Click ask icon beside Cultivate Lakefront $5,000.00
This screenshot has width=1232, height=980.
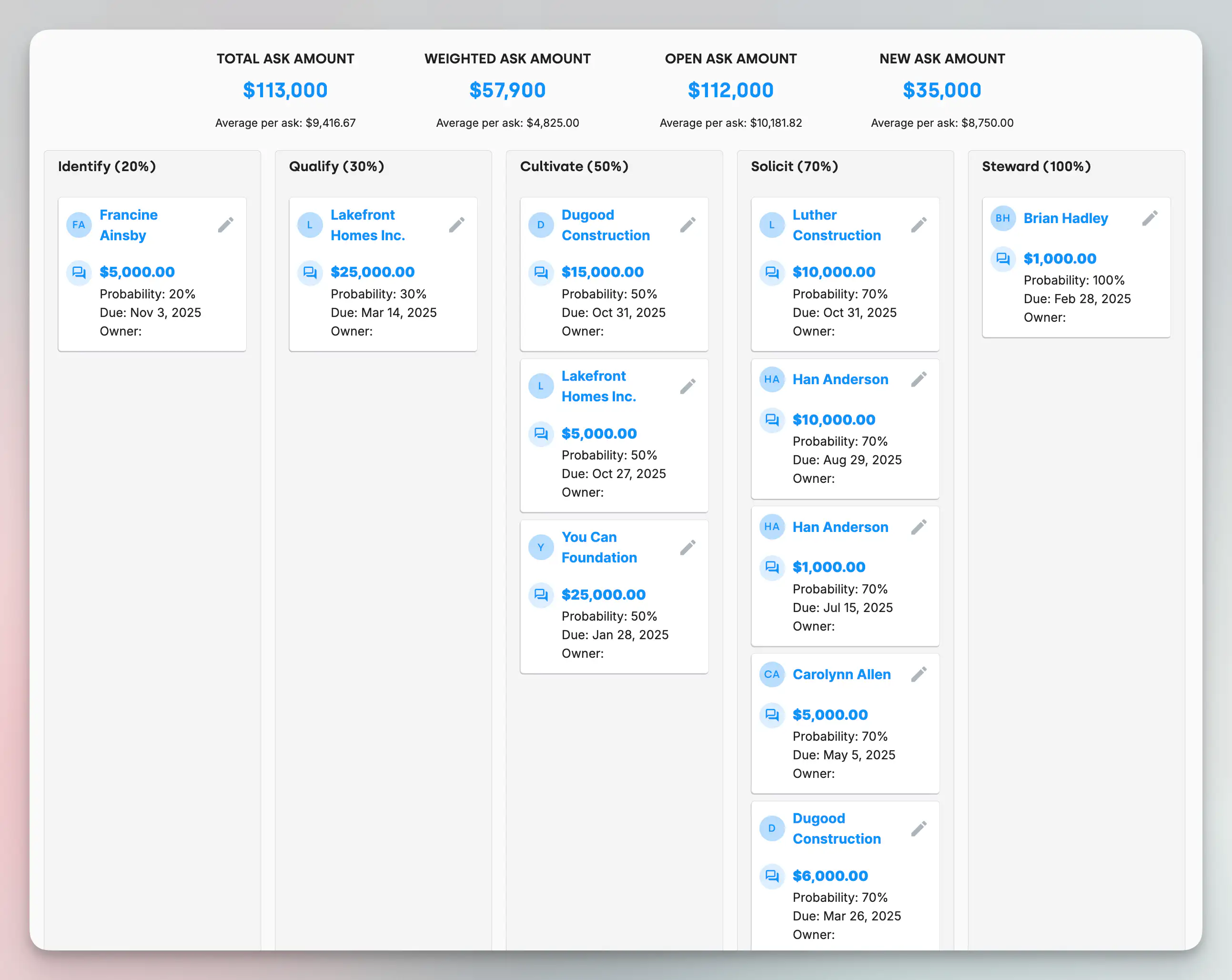(541, 433)
